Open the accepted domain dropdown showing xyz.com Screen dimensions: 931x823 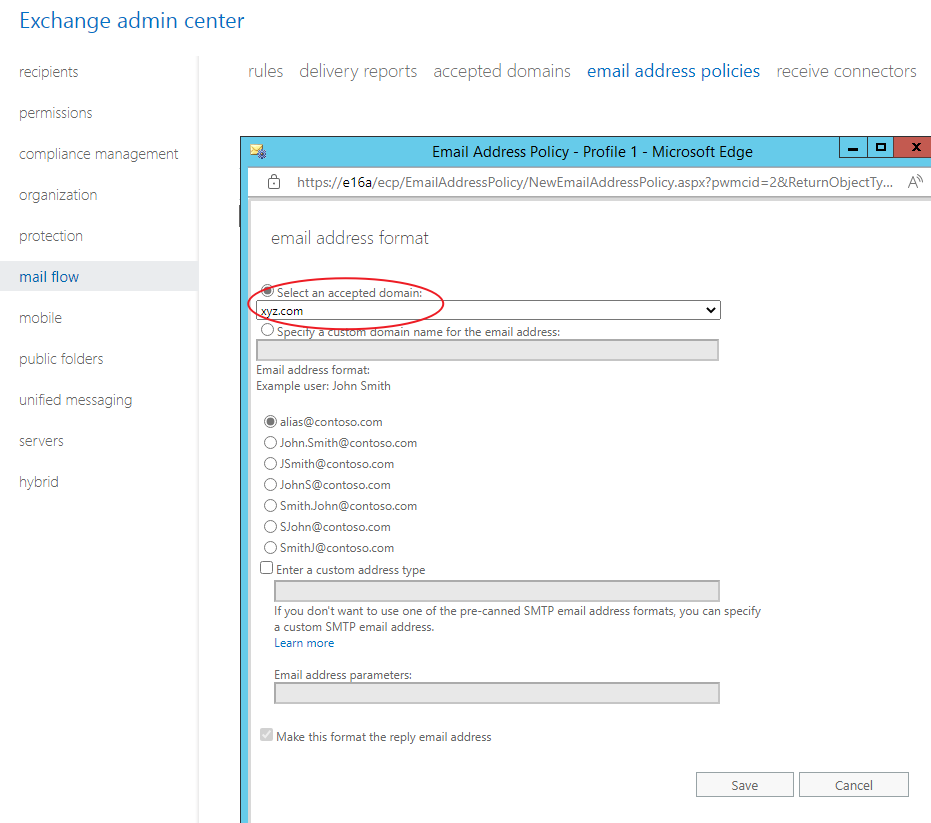point(488,310)
